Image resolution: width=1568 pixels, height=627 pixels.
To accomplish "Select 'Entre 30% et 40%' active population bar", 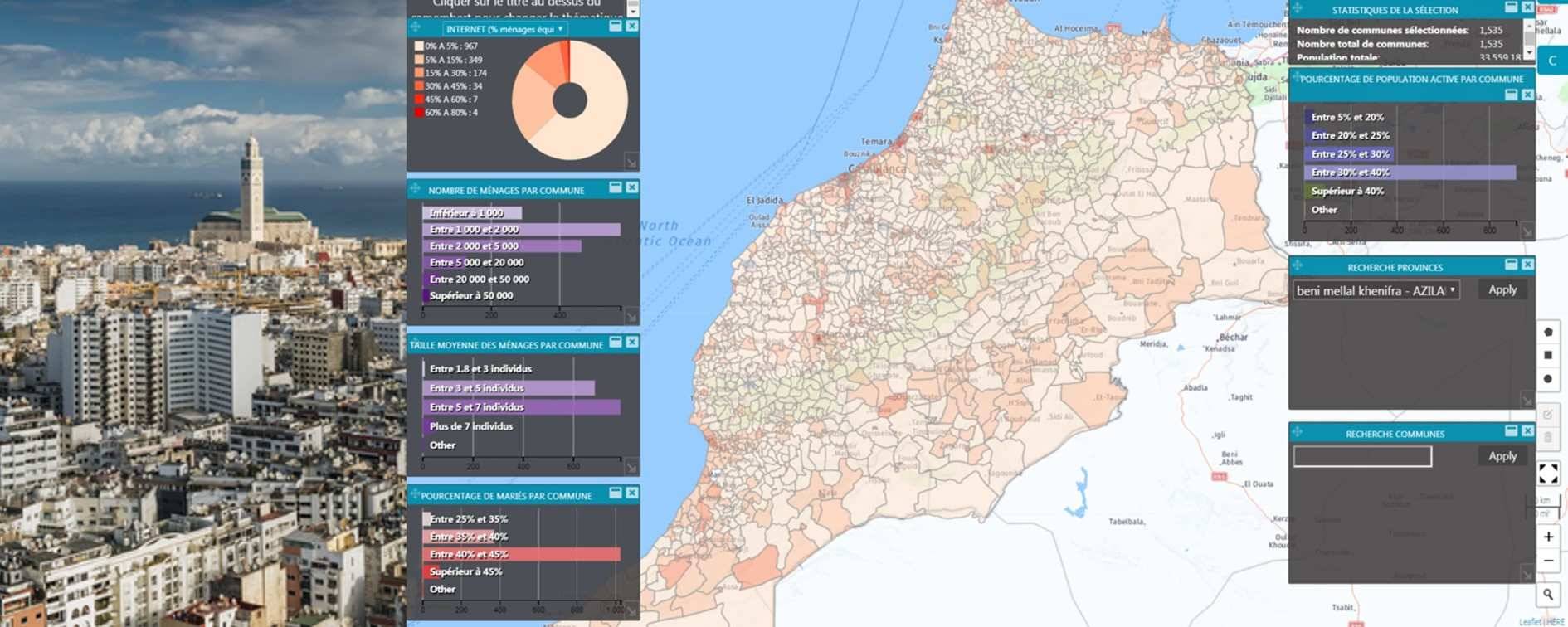I will (1410, 173).
